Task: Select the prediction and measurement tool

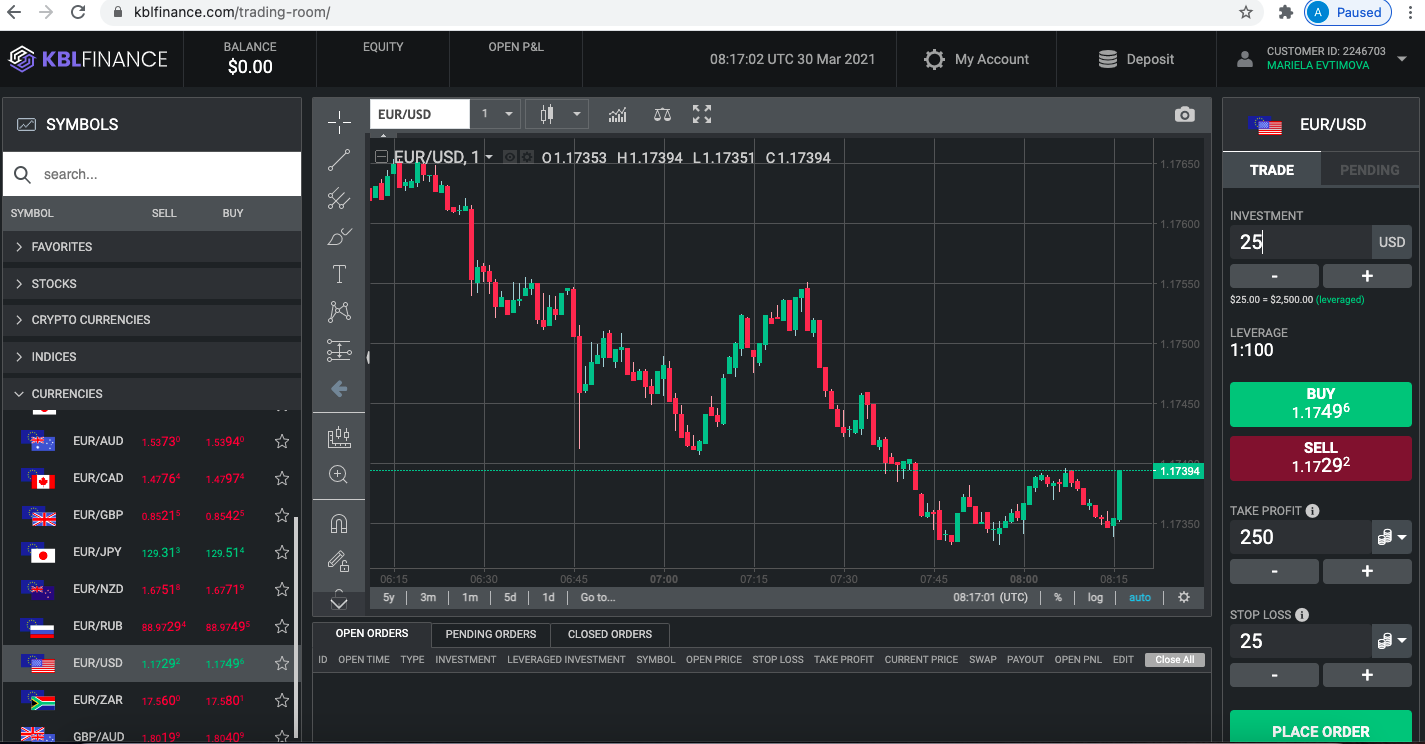Action: [339, 350]
